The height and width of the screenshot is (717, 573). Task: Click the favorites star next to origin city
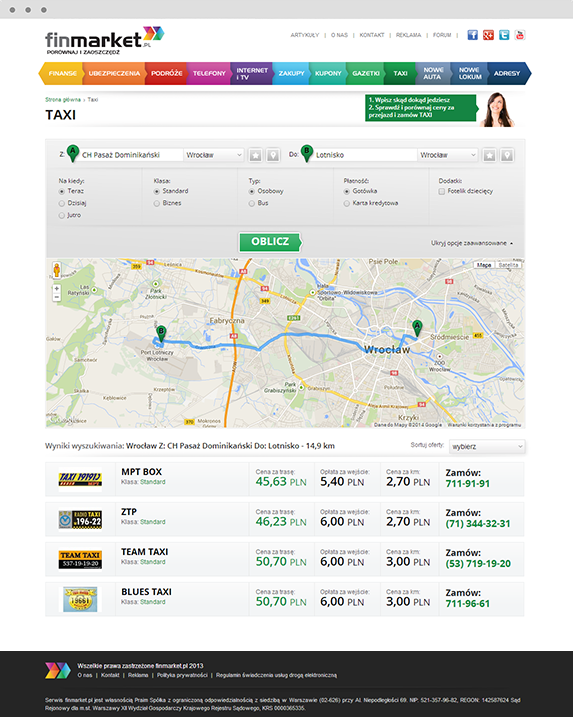point(256,155)
